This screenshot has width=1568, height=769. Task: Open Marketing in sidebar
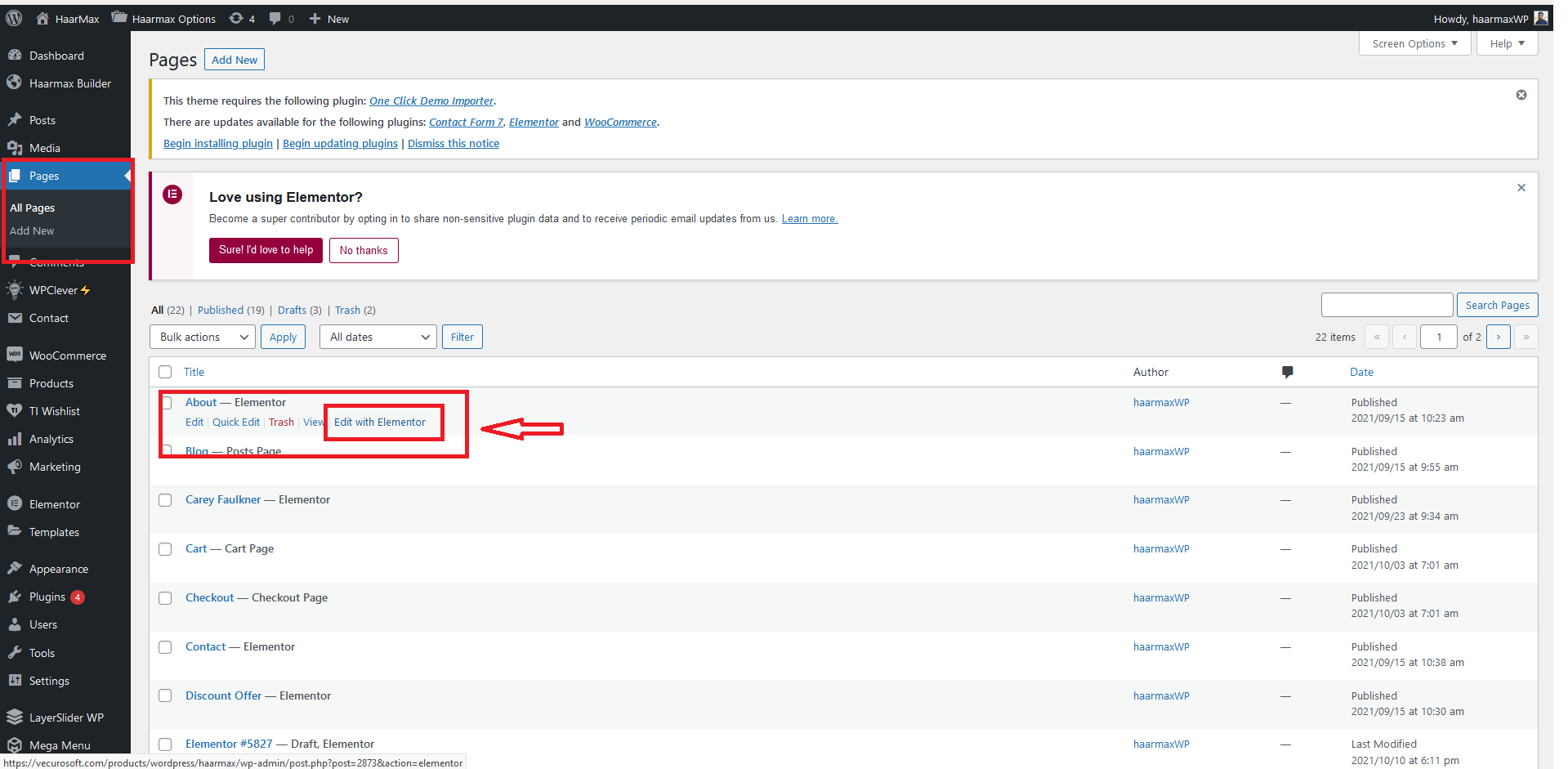coord(55,467)
